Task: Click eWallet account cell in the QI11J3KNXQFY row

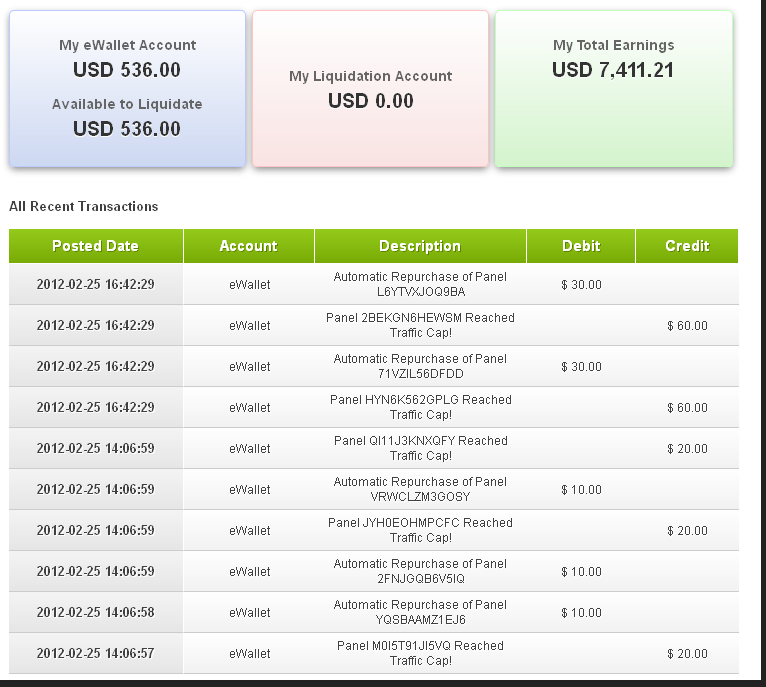Action: (x=250, y=449)
